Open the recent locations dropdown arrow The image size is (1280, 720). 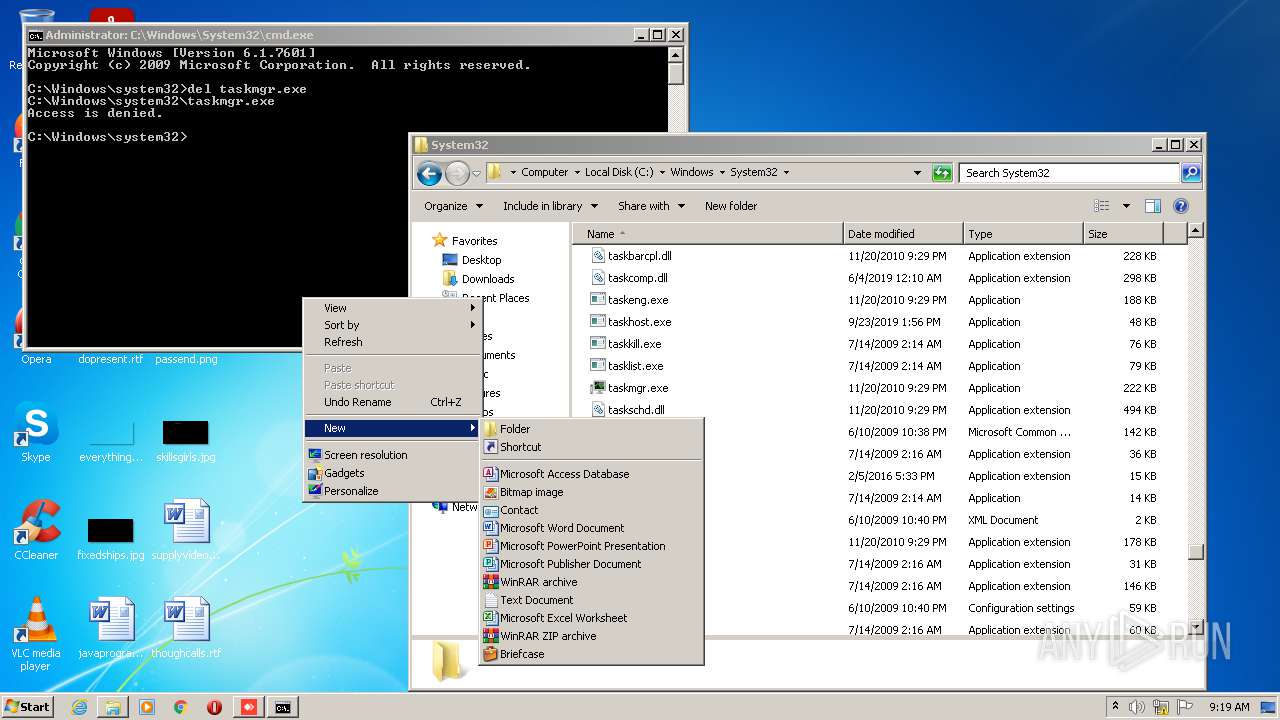click(477, 173)
